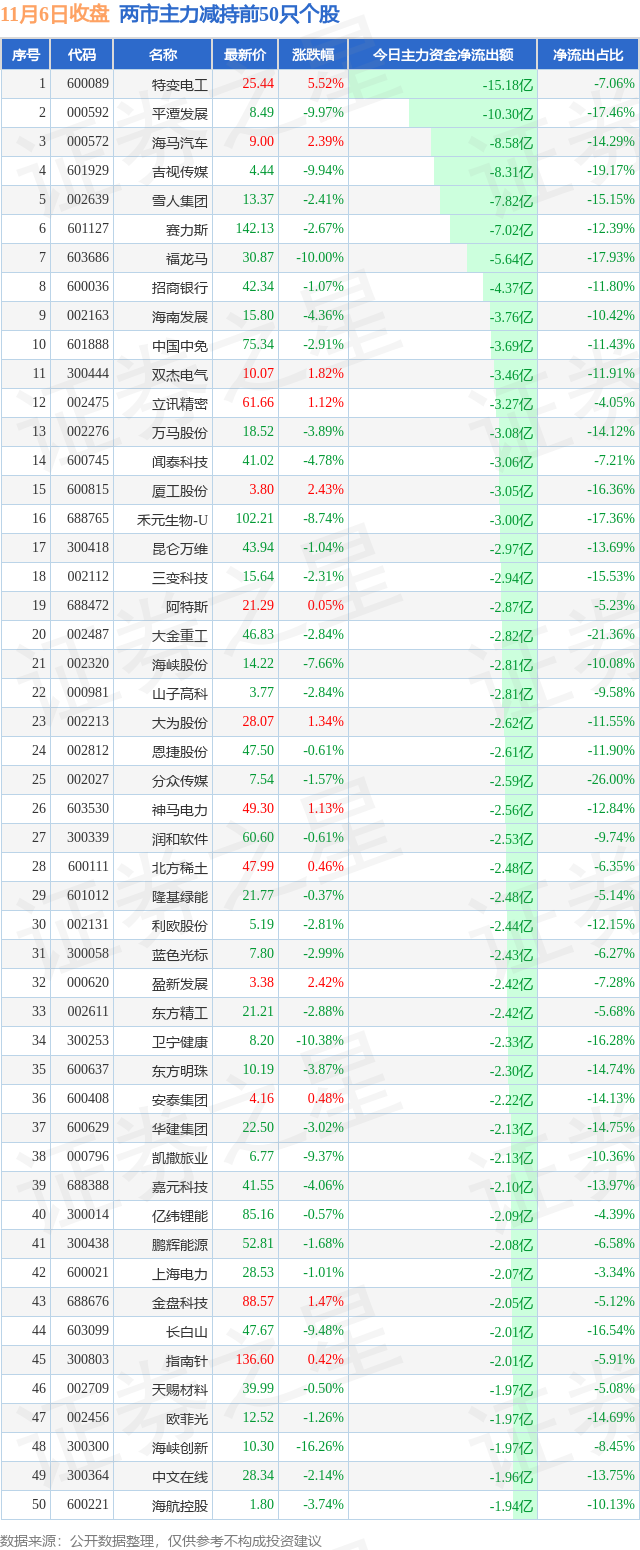The width and height of the screenshot is (640, 1550).
Task: Click the -10.00% change for 福龙马
Action: coord(320,258)
